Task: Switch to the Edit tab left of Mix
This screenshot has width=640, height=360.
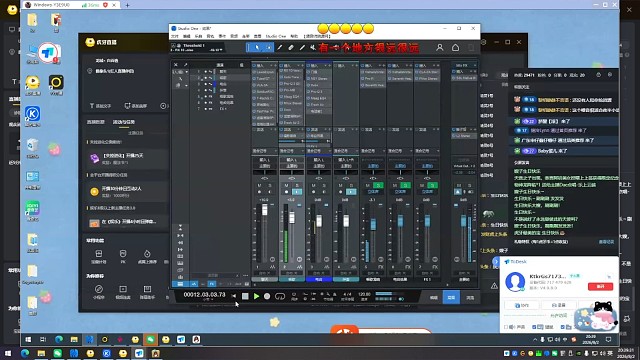Action: coord(433,298)
